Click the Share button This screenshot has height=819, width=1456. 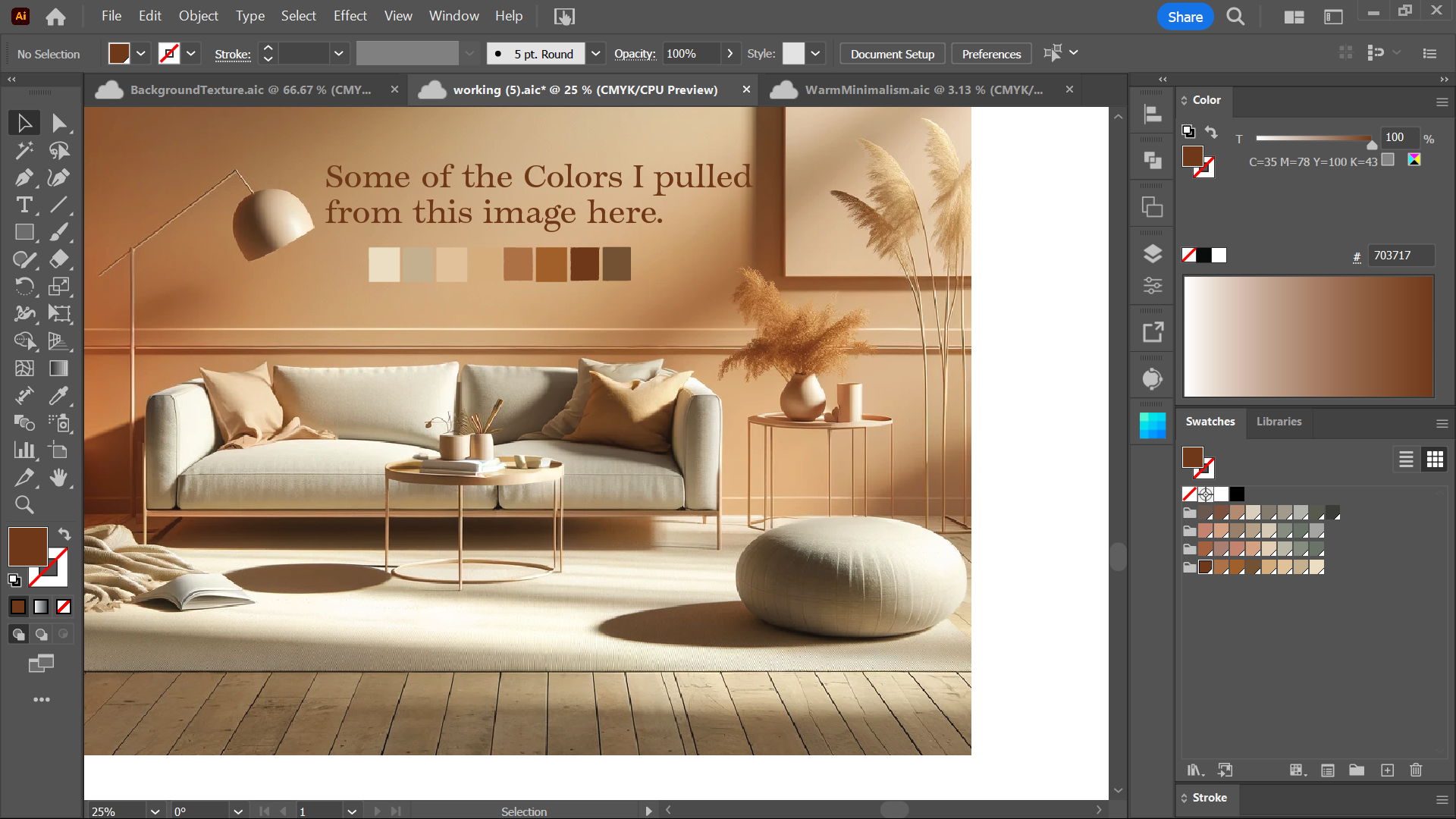click(x=1185, y=17)
